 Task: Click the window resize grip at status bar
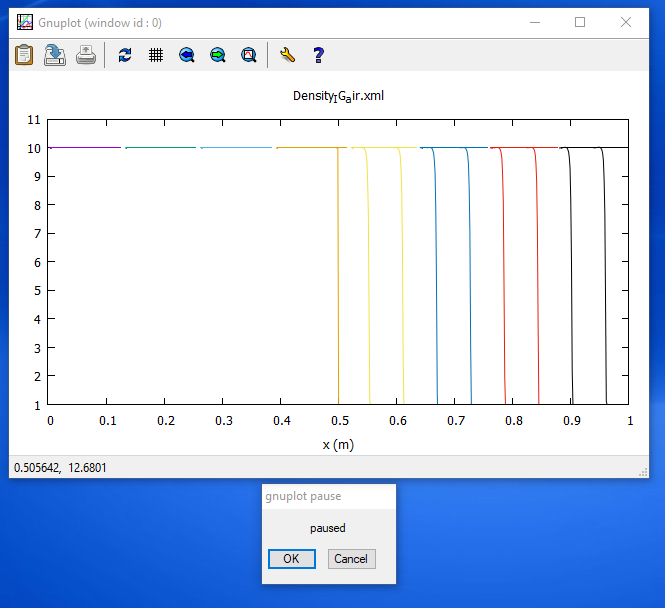[643, 472]
